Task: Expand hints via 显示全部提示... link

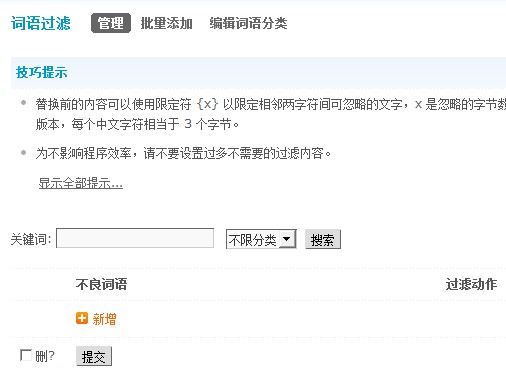Action: (81, 183)
